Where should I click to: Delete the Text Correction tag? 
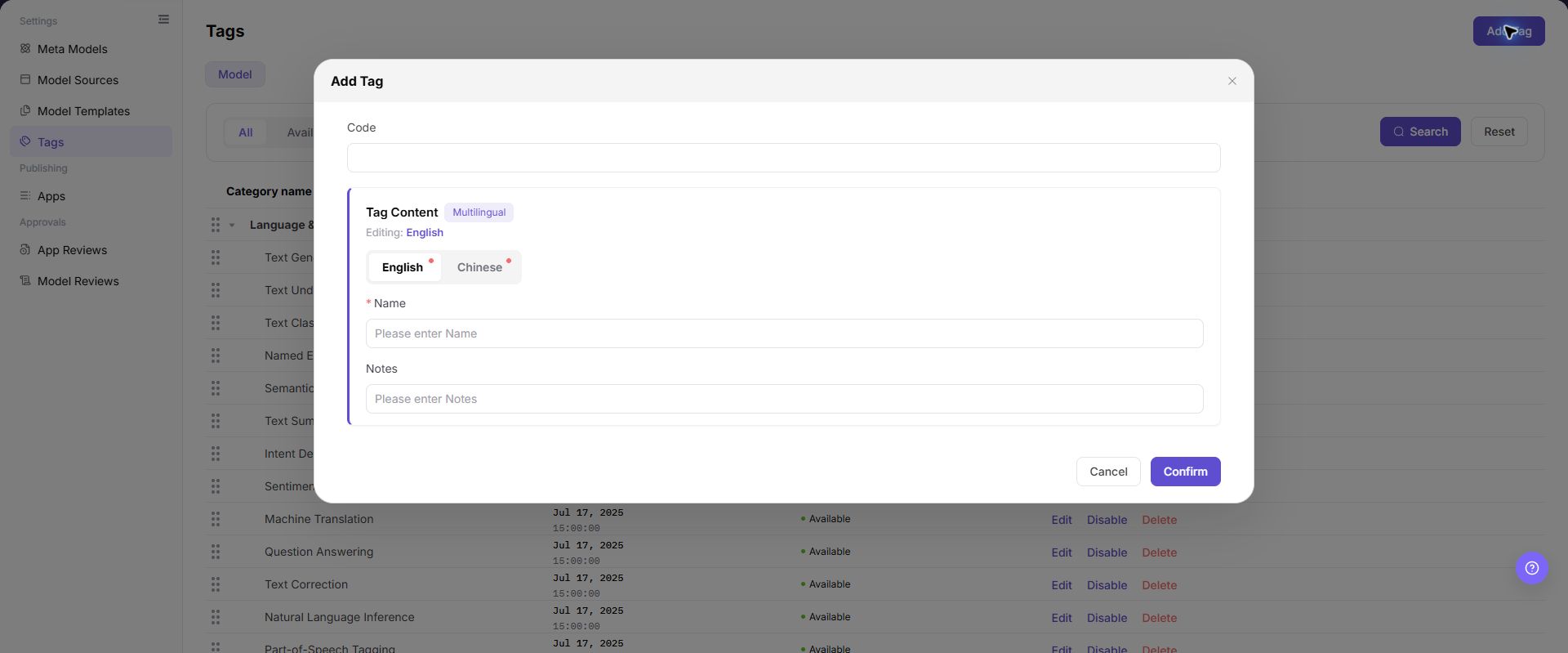click(1159, 585)
